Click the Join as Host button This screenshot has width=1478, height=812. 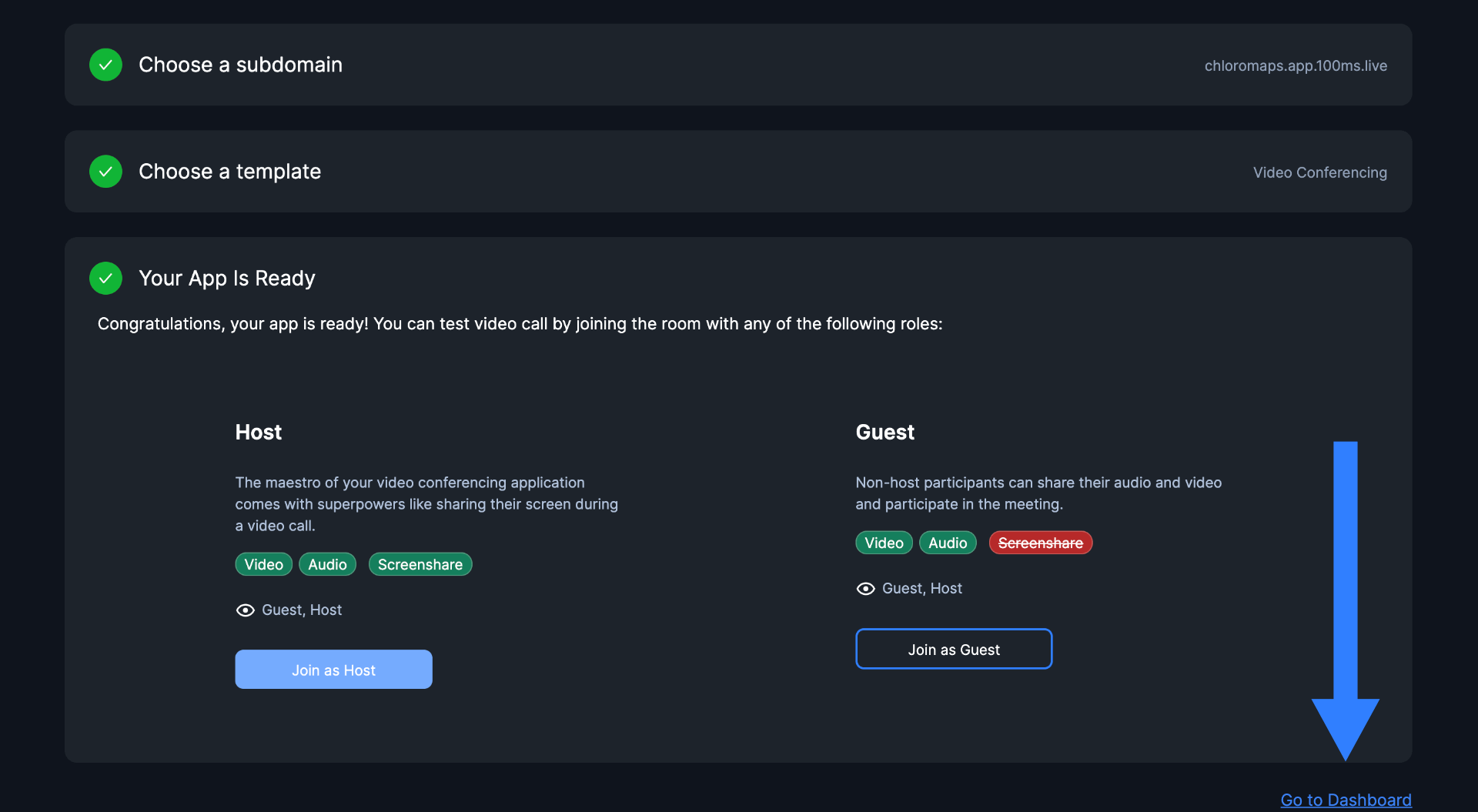click(x=333, y=669)
